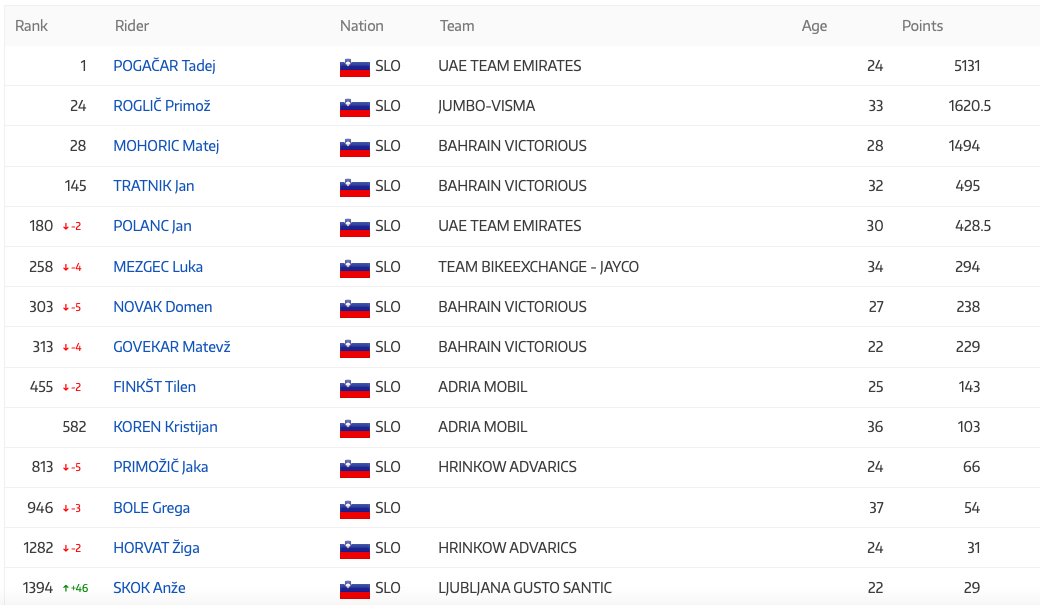Click the Team column header
This screenshot has height=605, width=1040.
pos(457,26)
